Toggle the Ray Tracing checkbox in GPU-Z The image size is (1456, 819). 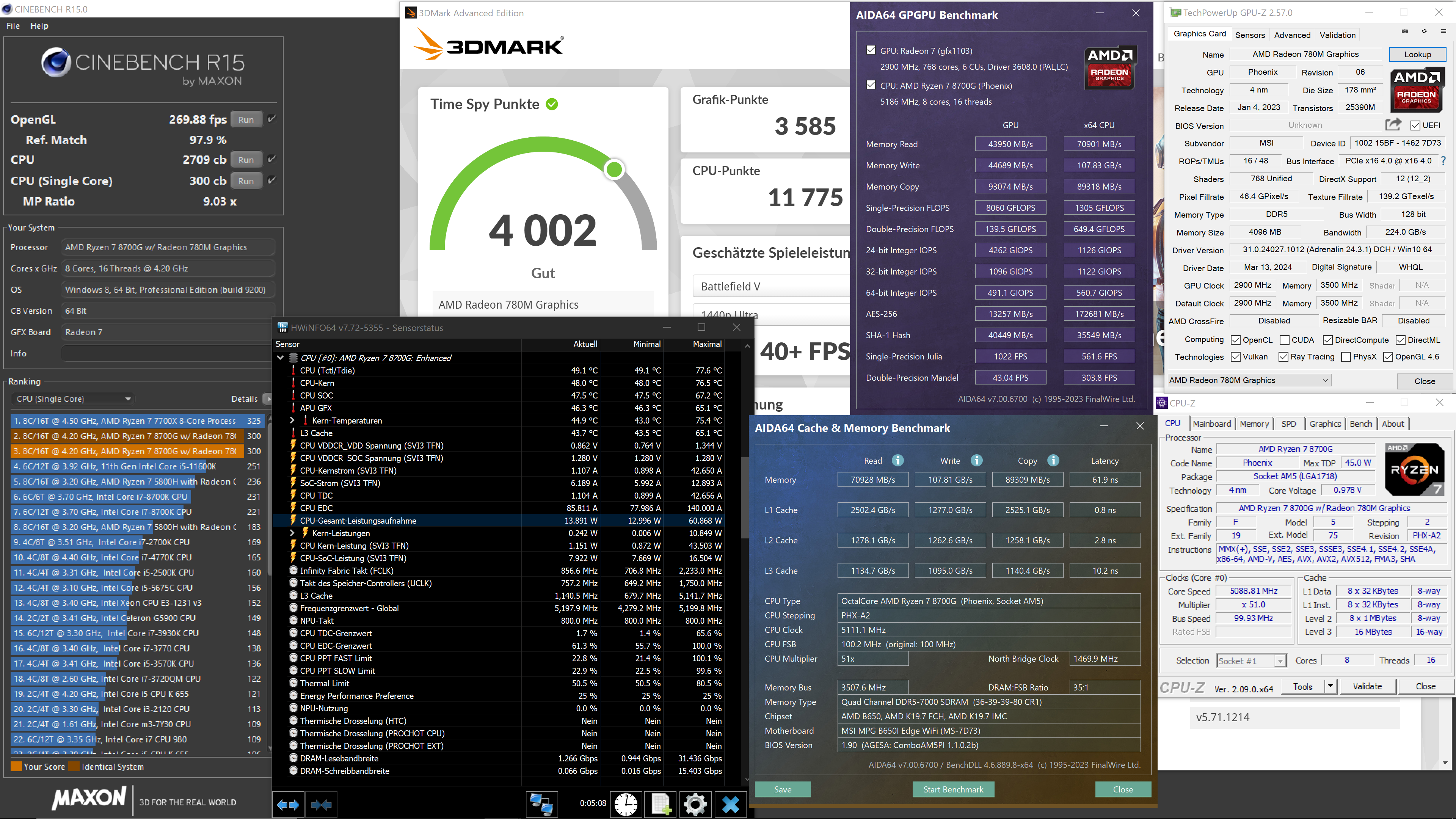[1283, 357]
